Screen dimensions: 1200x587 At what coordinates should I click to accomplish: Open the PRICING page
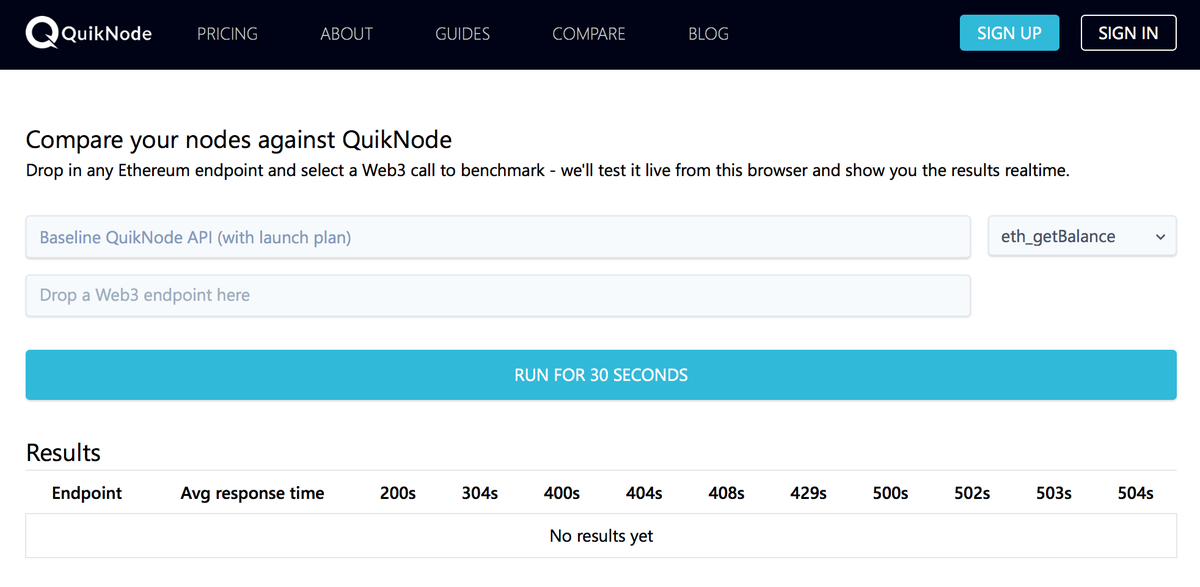pos(227,33)
